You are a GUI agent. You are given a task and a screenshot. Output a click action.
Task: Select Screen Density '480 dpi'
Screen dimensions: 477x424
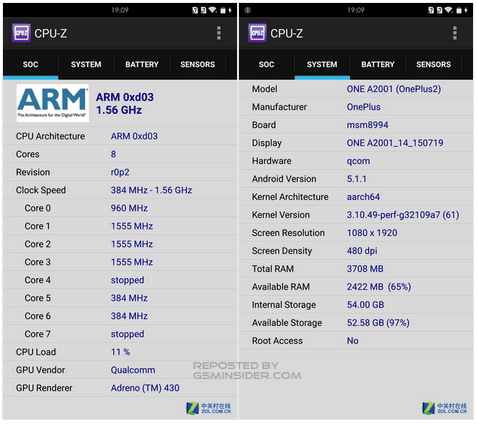(x=362, y=251)
